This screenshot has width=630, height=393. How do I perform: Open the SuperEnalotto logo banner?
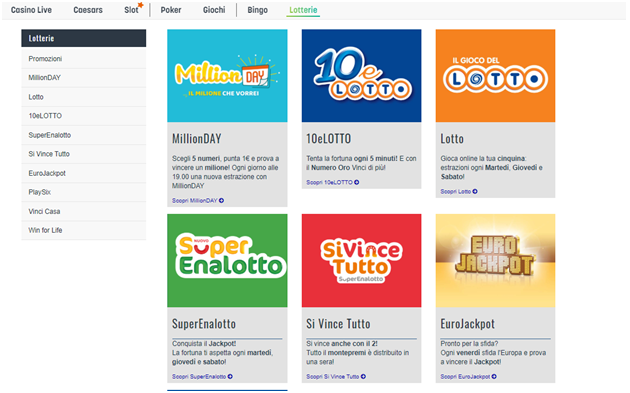pos(227,260)
